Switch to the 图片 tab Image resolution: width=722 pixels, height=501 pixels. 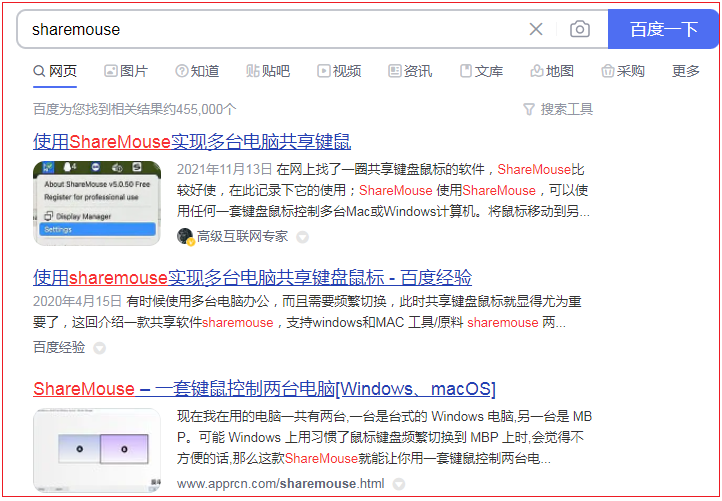126,71
